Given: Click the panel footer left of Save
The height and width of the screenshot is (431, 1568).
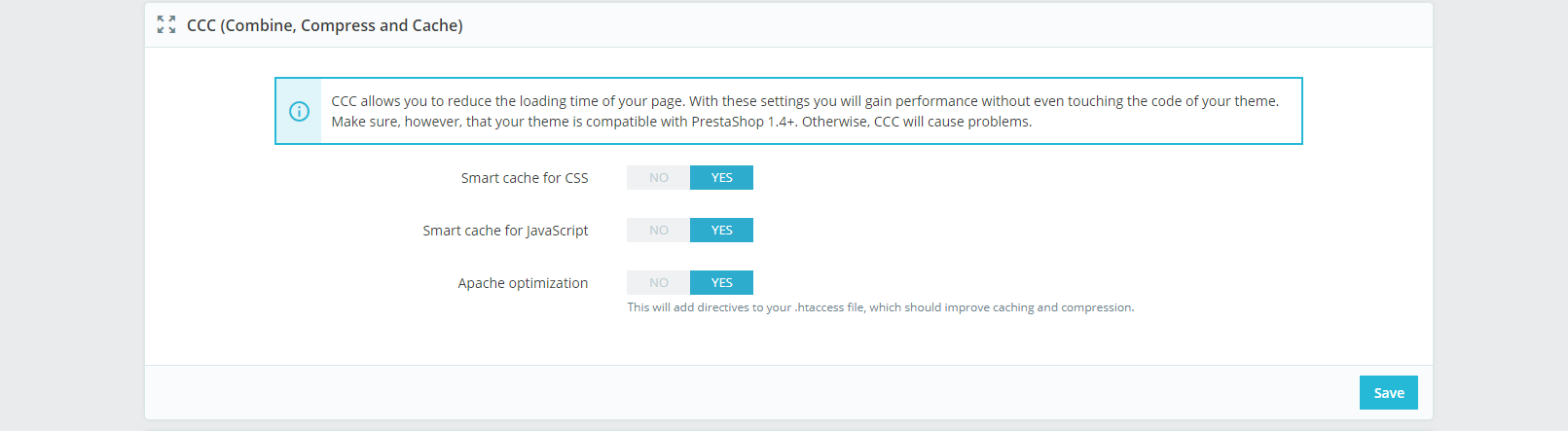Looking at the screenshot, I should pyautogui.click(x=751, y=393).
